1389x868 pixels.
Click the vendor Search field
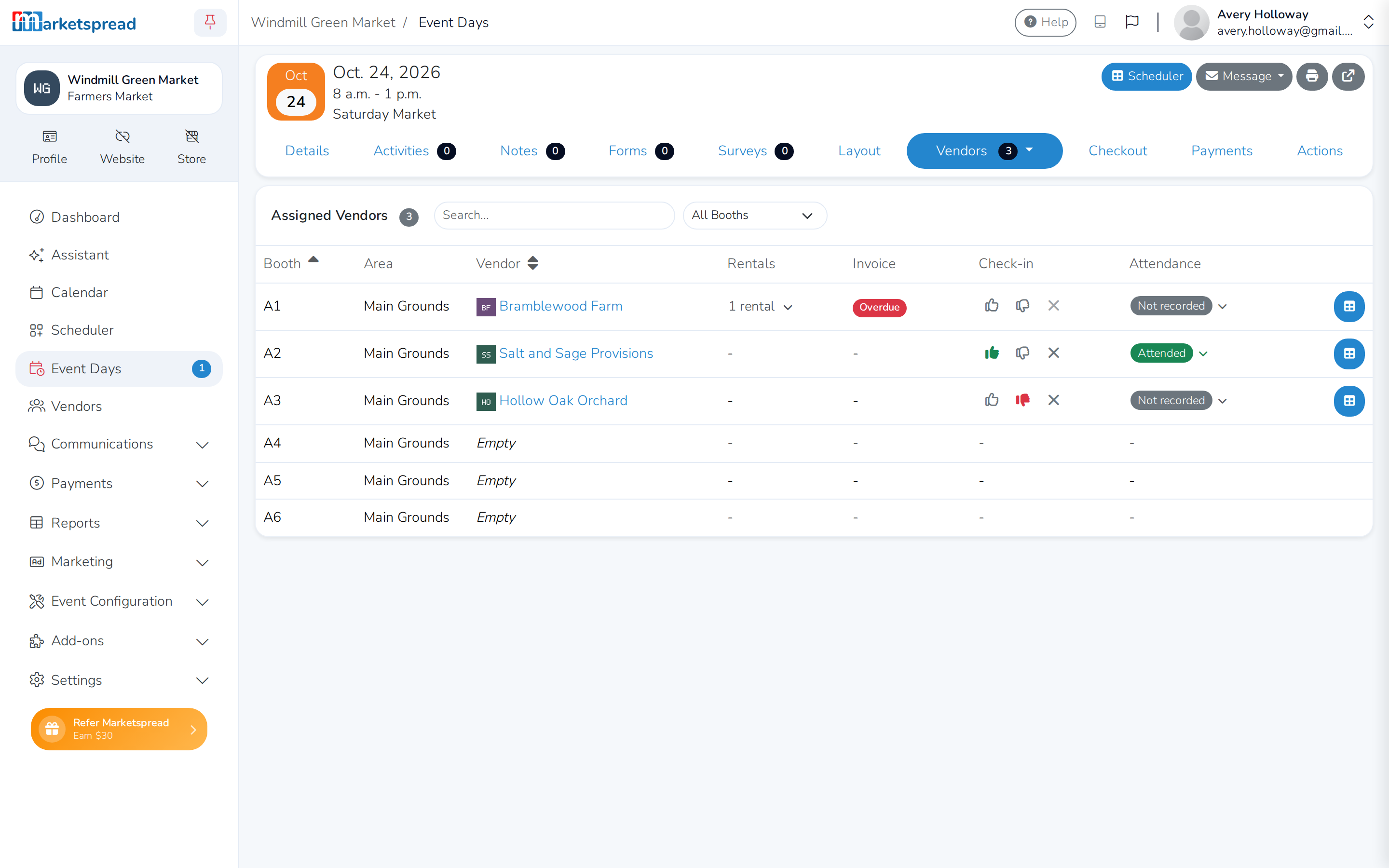coord(554,215)
